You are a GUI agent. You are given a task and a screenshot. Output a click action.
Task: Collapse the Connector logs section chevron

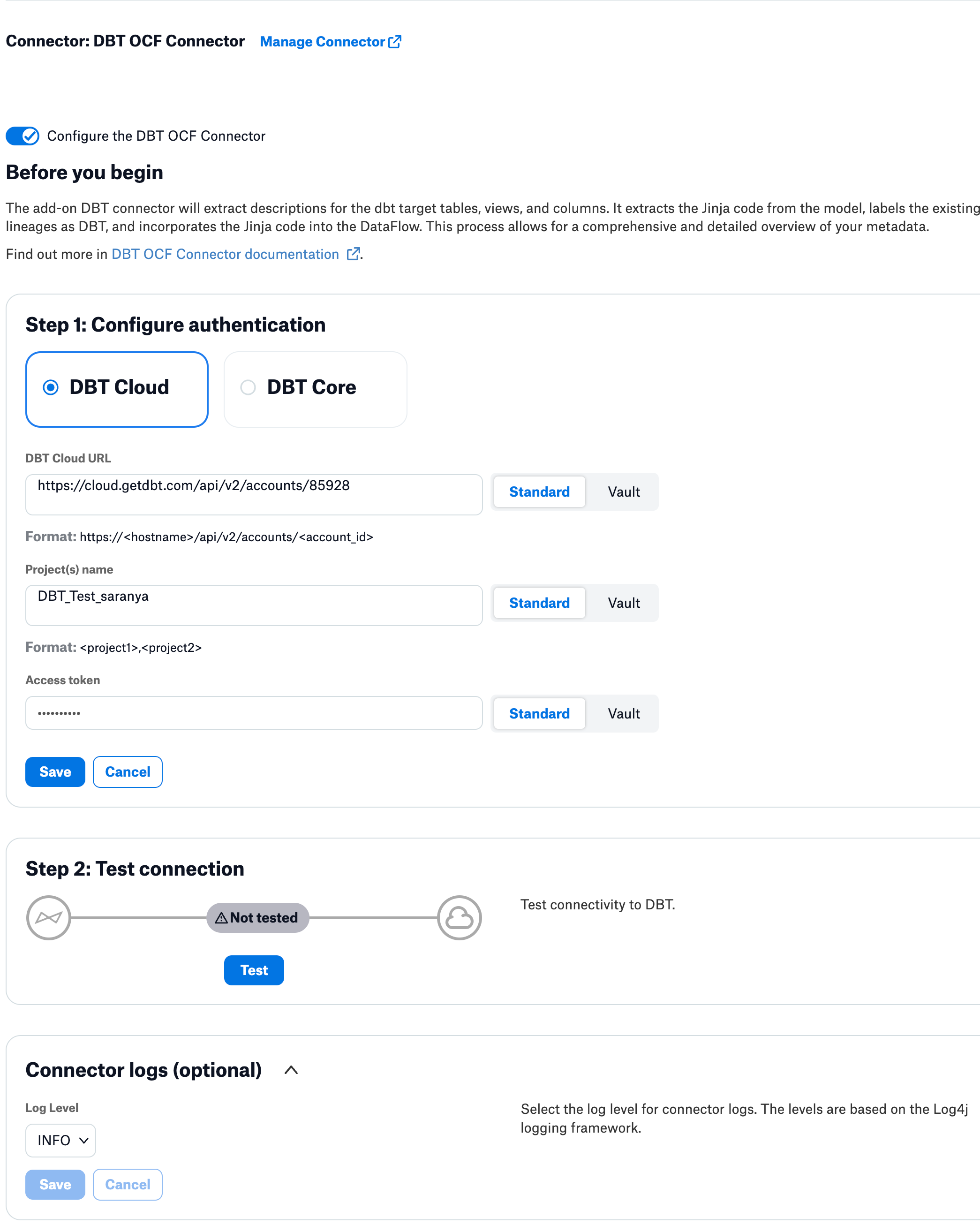291,1070
